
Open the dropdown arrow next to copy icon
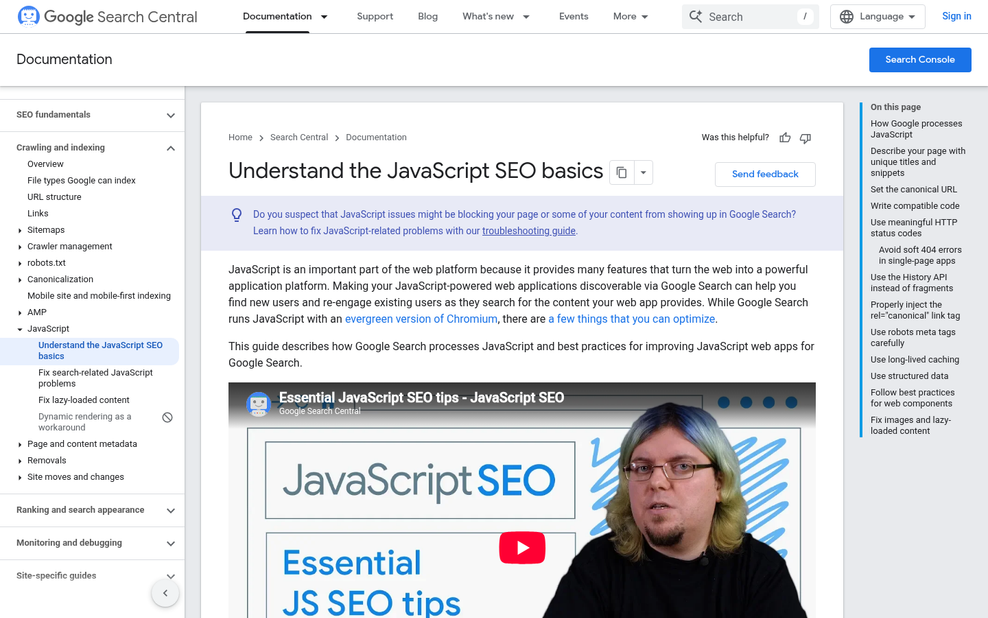click(643, 172)
